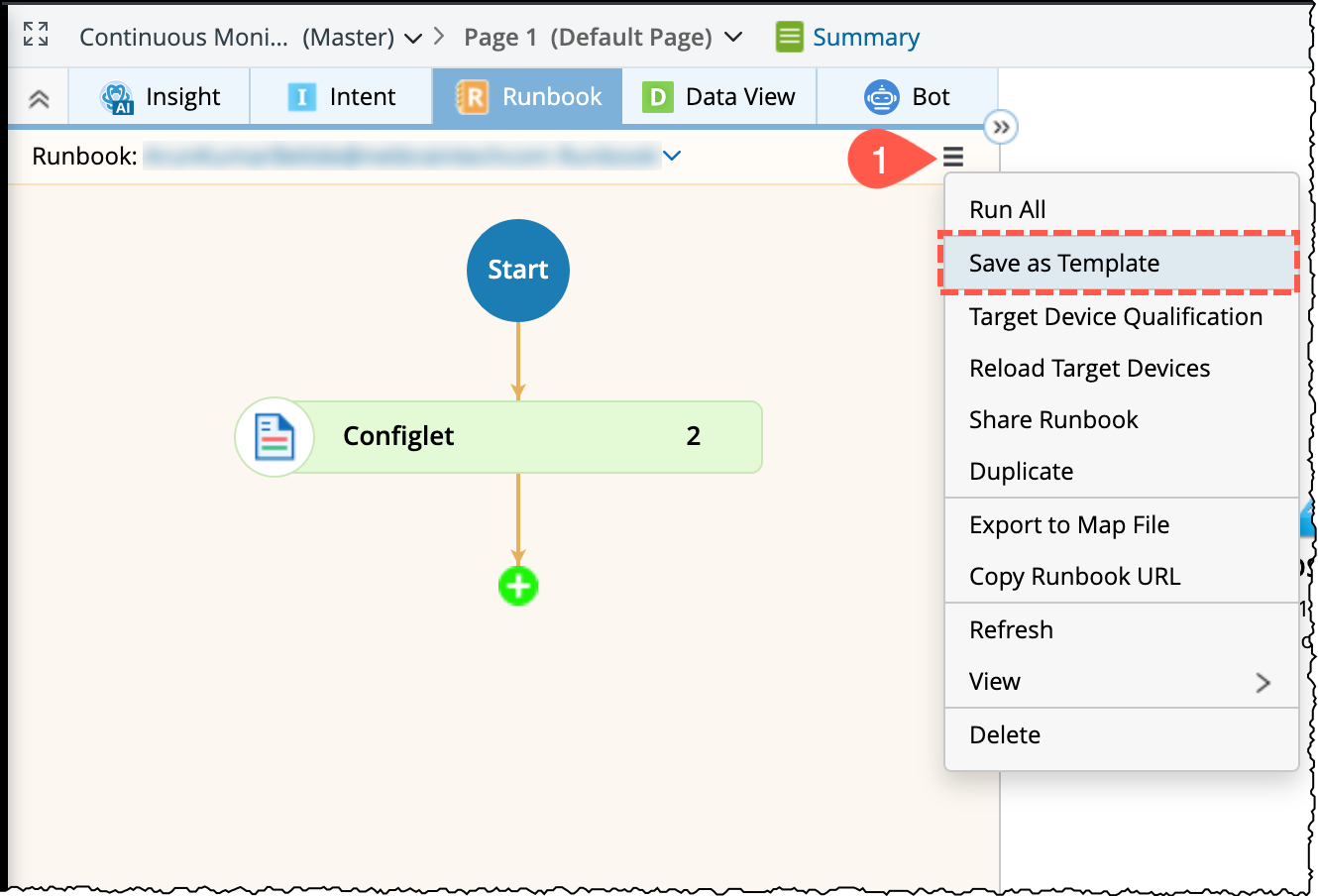Click Refresh in the menu
This screenshot has width=1318, height=896.
[x=1122, y=630]
